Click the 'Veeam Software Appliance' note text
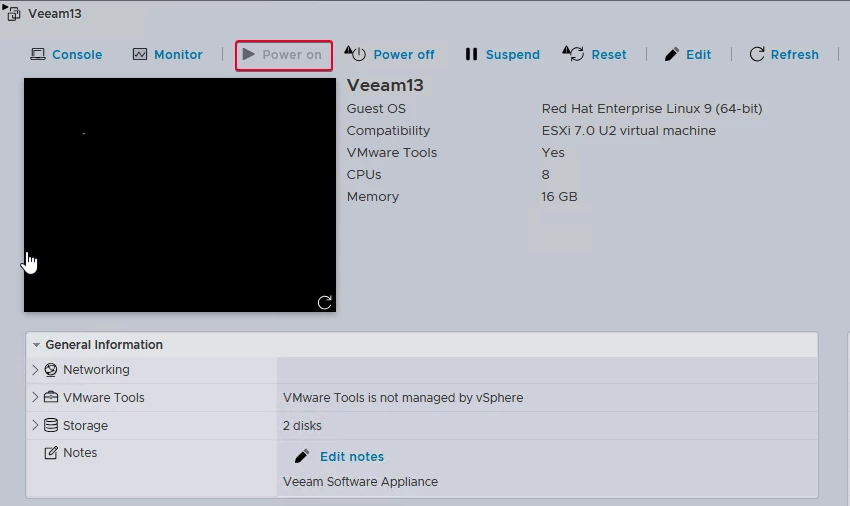The width and height of the screenshot is (850, 506). pyautogui.click(x=360, y=482)
